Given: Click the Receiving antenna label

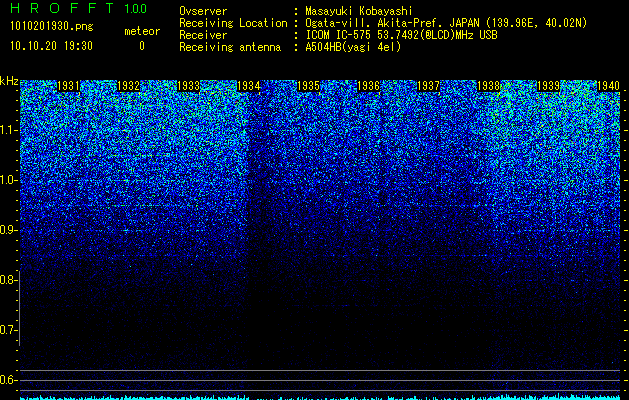Looking at the screenshot, I should coord(230,47).
